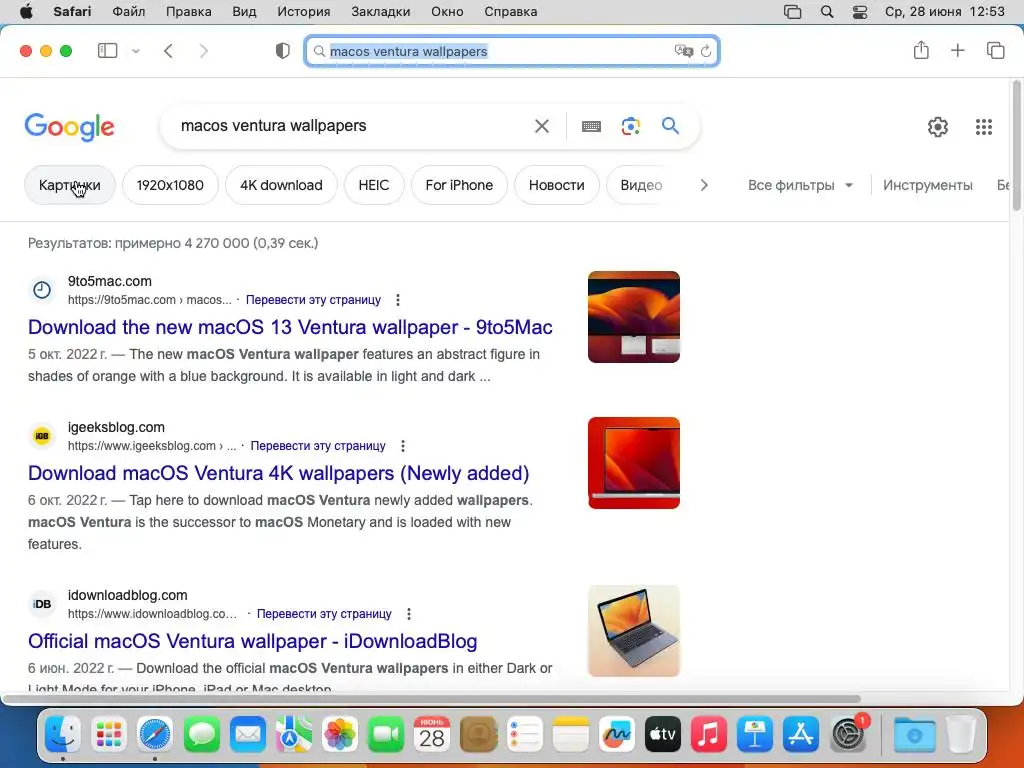Open Launchpad from the Dock

pyautogui.click(x=109, y=735)
